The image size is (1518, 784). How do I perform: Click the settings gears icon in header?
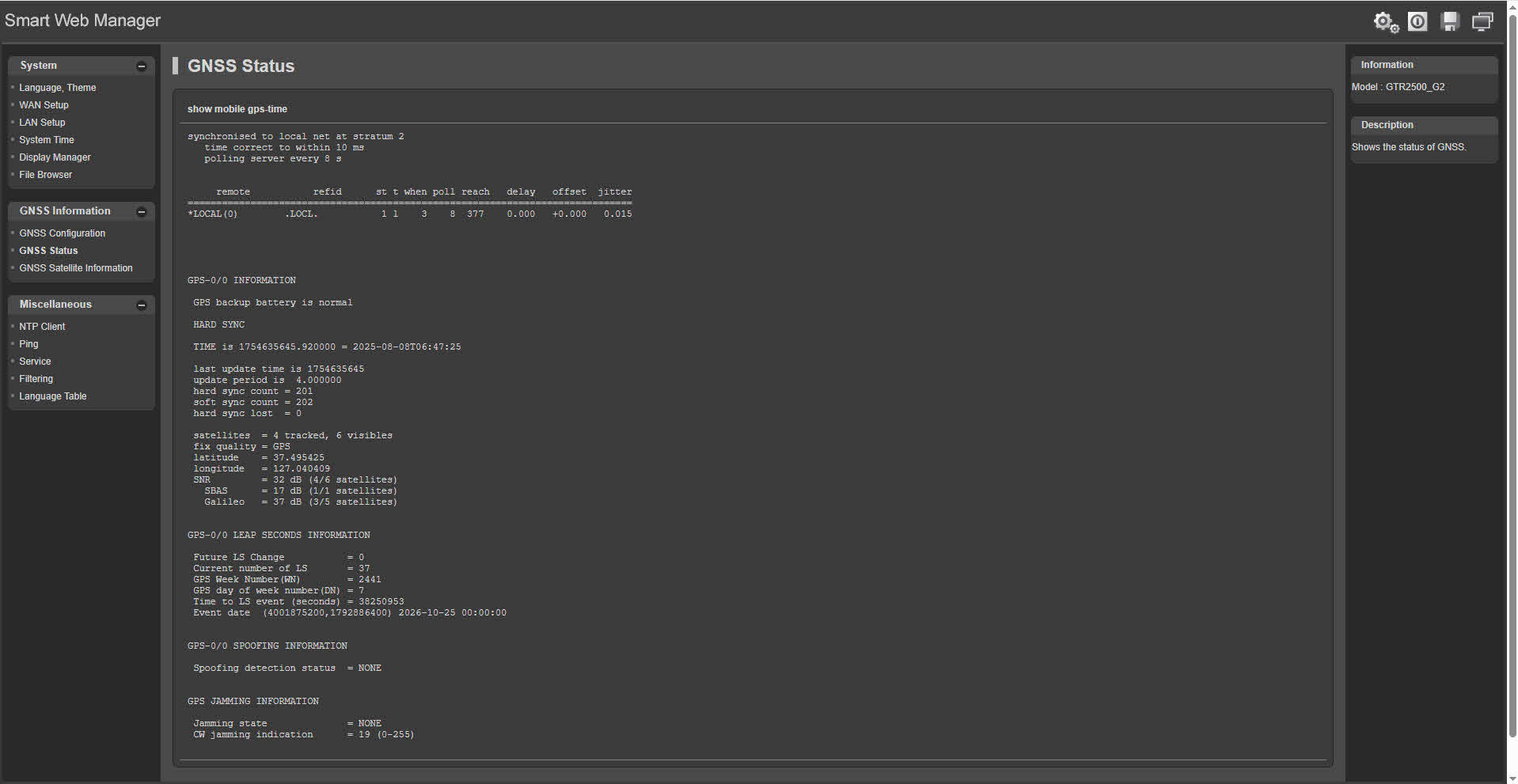1385,22
